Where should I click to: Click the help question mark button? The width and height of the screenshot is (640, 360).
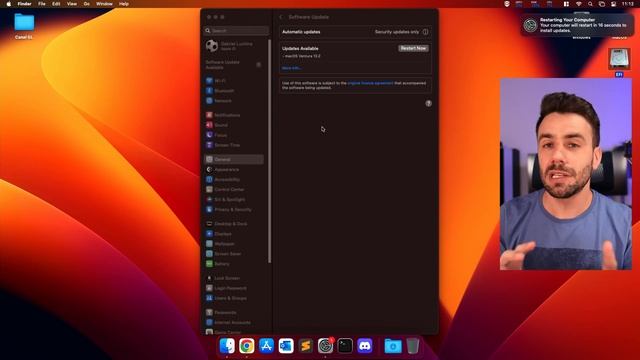point(428,103)
